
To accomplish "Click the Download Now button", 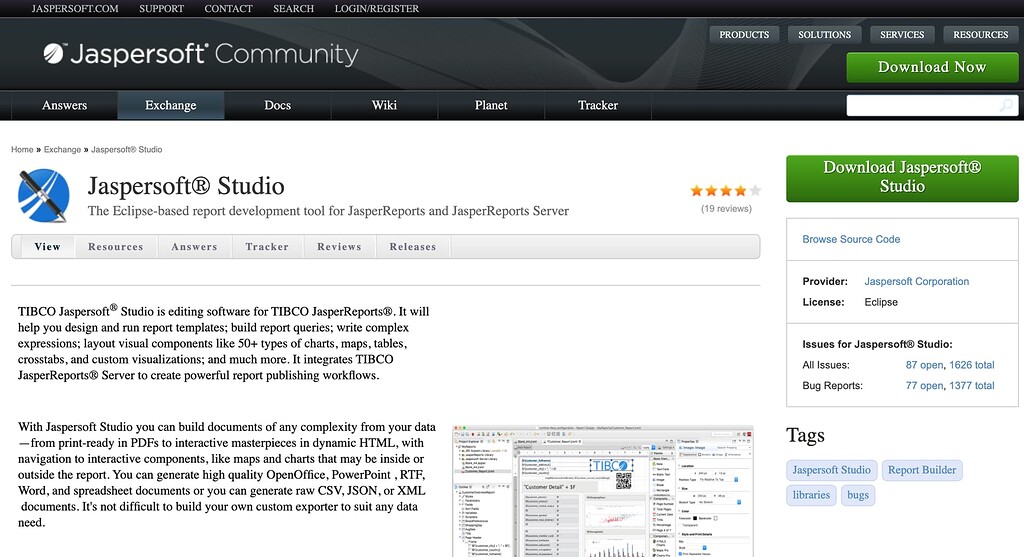I will point(932,67).
